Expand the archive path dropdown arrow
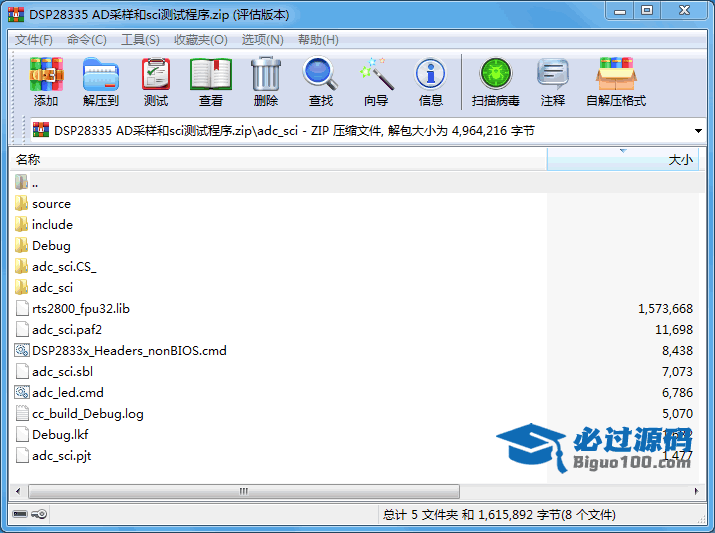715x533 pixels. click(x=698, y=131)
